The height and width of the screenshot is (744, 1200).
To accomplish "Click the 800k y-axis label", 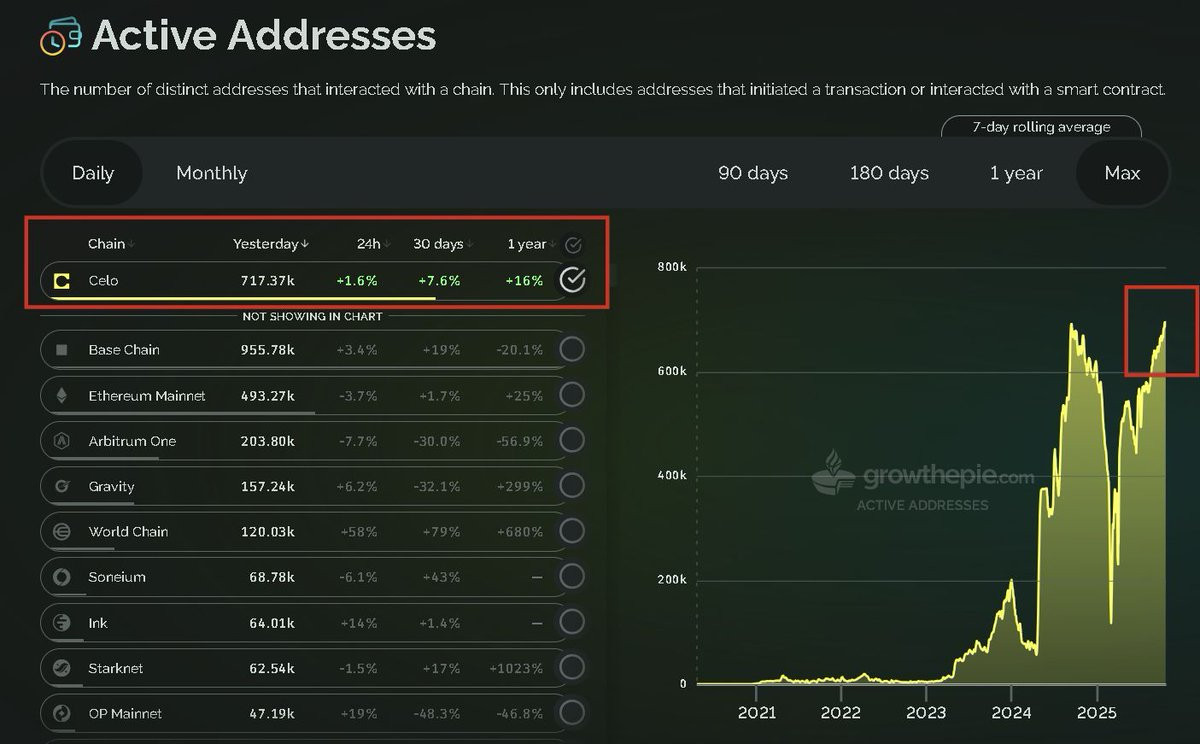I will 671,267.
